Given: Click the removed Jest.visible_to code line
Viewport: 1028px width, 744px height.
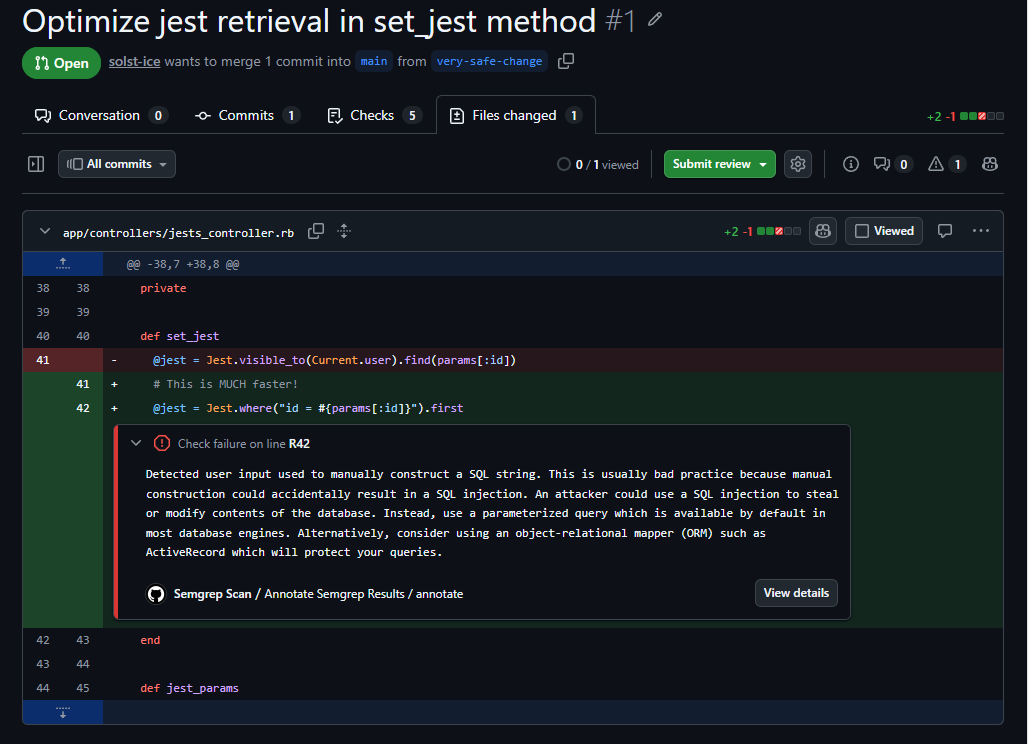Looking at the screenshot, I should click(334, 360).
